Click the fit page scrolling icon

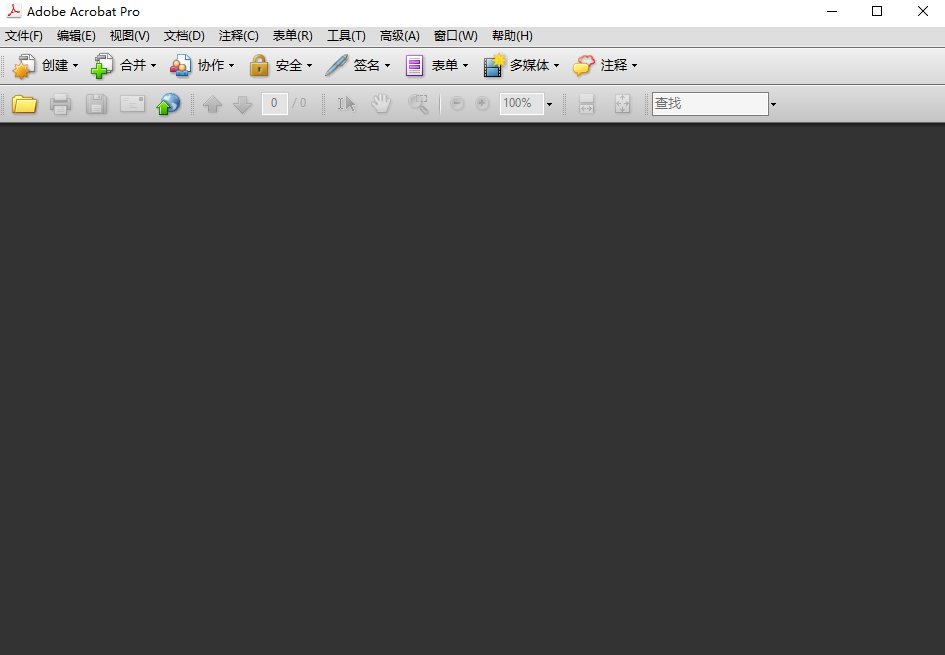click(x=587, y=104)
